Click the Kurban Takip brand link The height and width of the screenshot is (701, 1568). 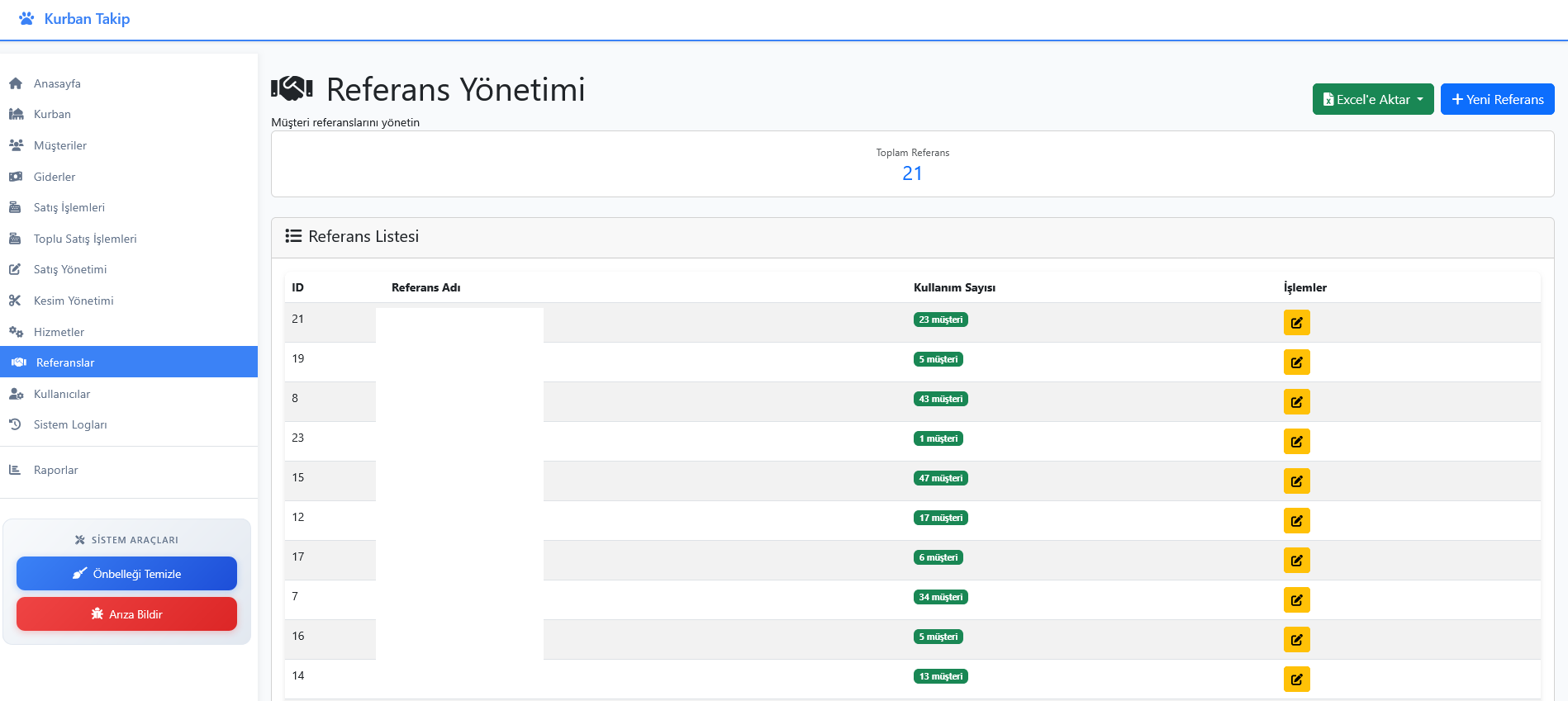tap(87, 19)
